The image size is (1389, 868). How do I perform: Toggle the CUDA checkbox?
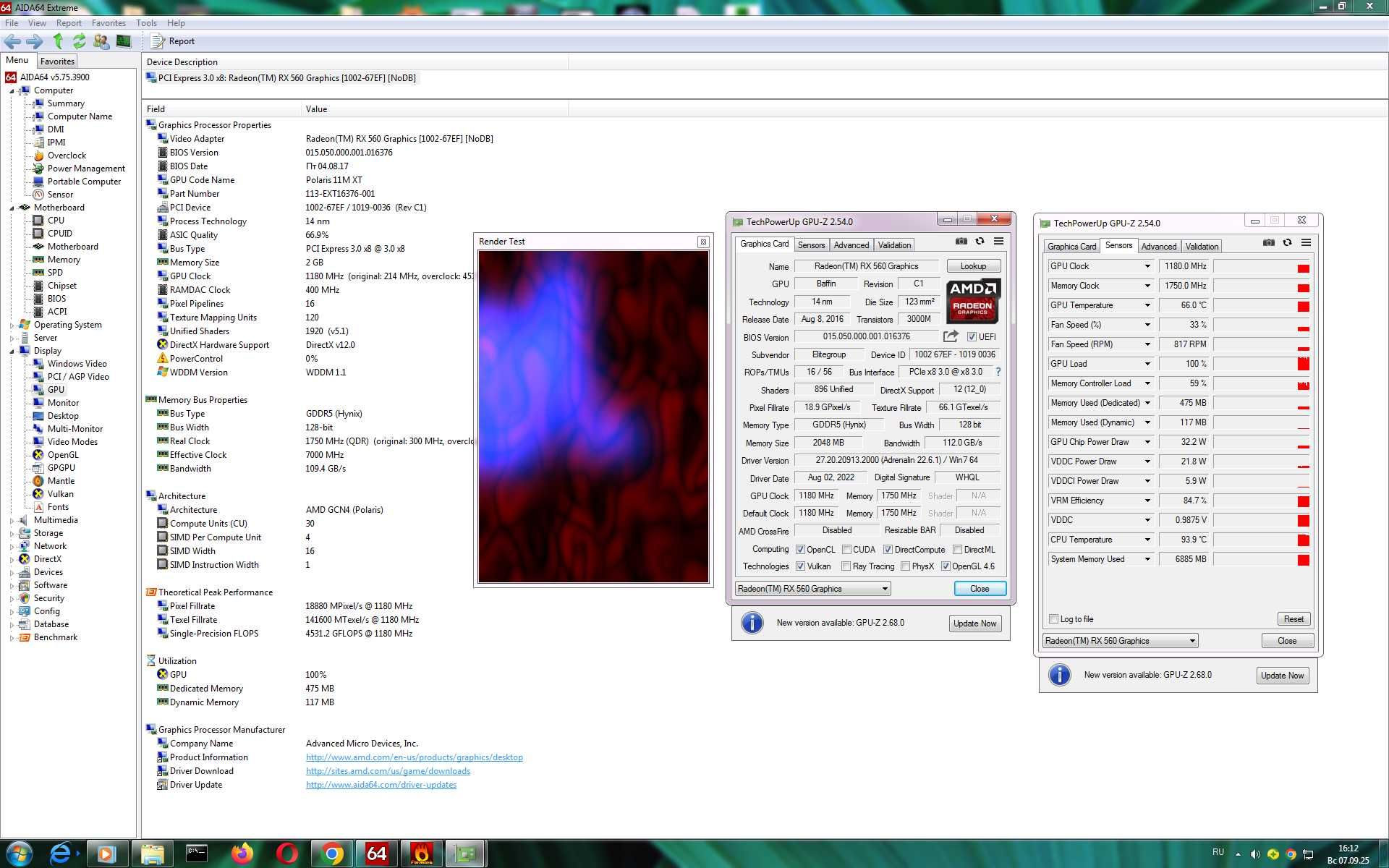pyautogui.click(x=846, y=550)
